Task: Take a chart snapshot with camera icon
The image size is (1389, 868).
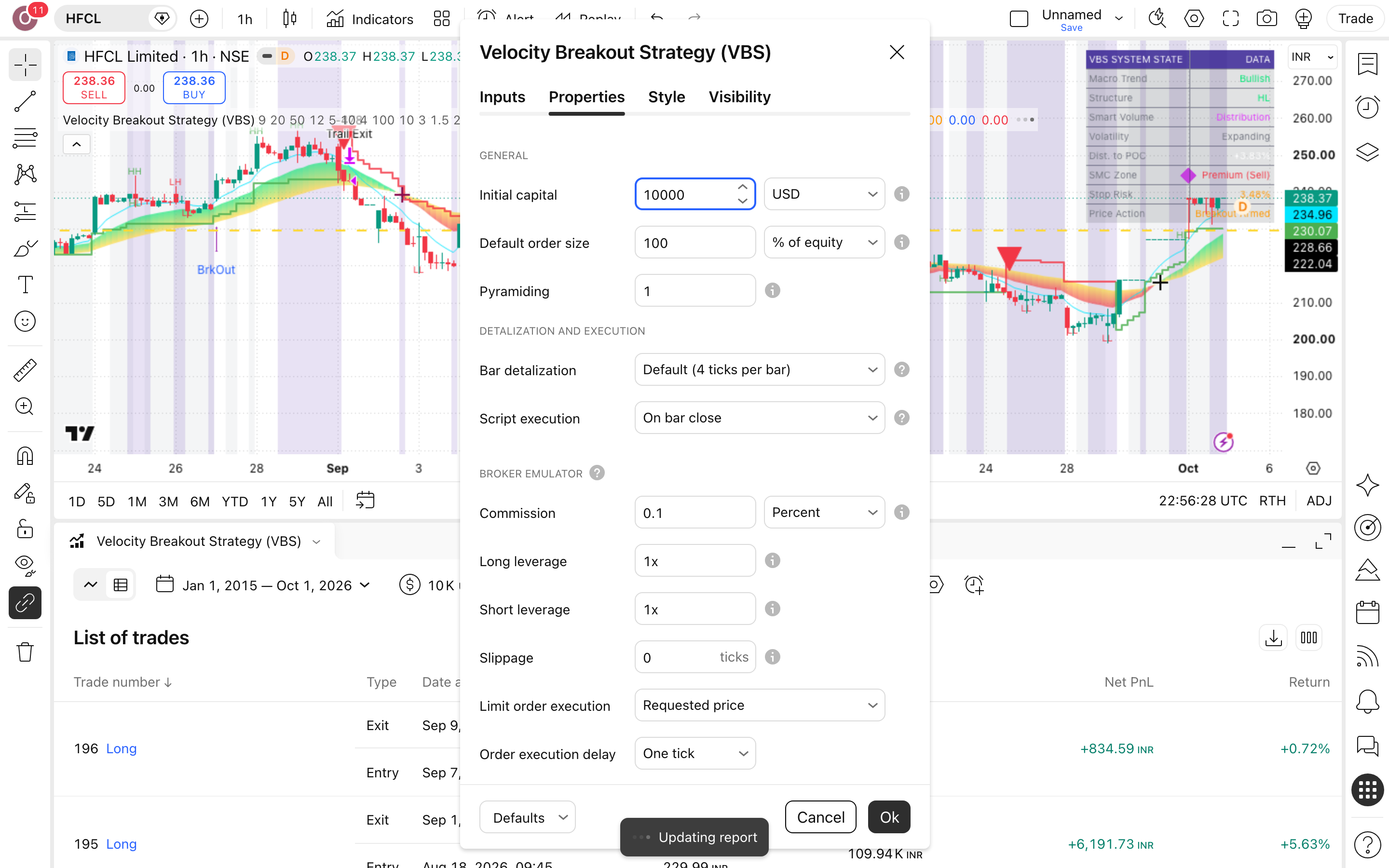Action: [x=1267, y=19]
